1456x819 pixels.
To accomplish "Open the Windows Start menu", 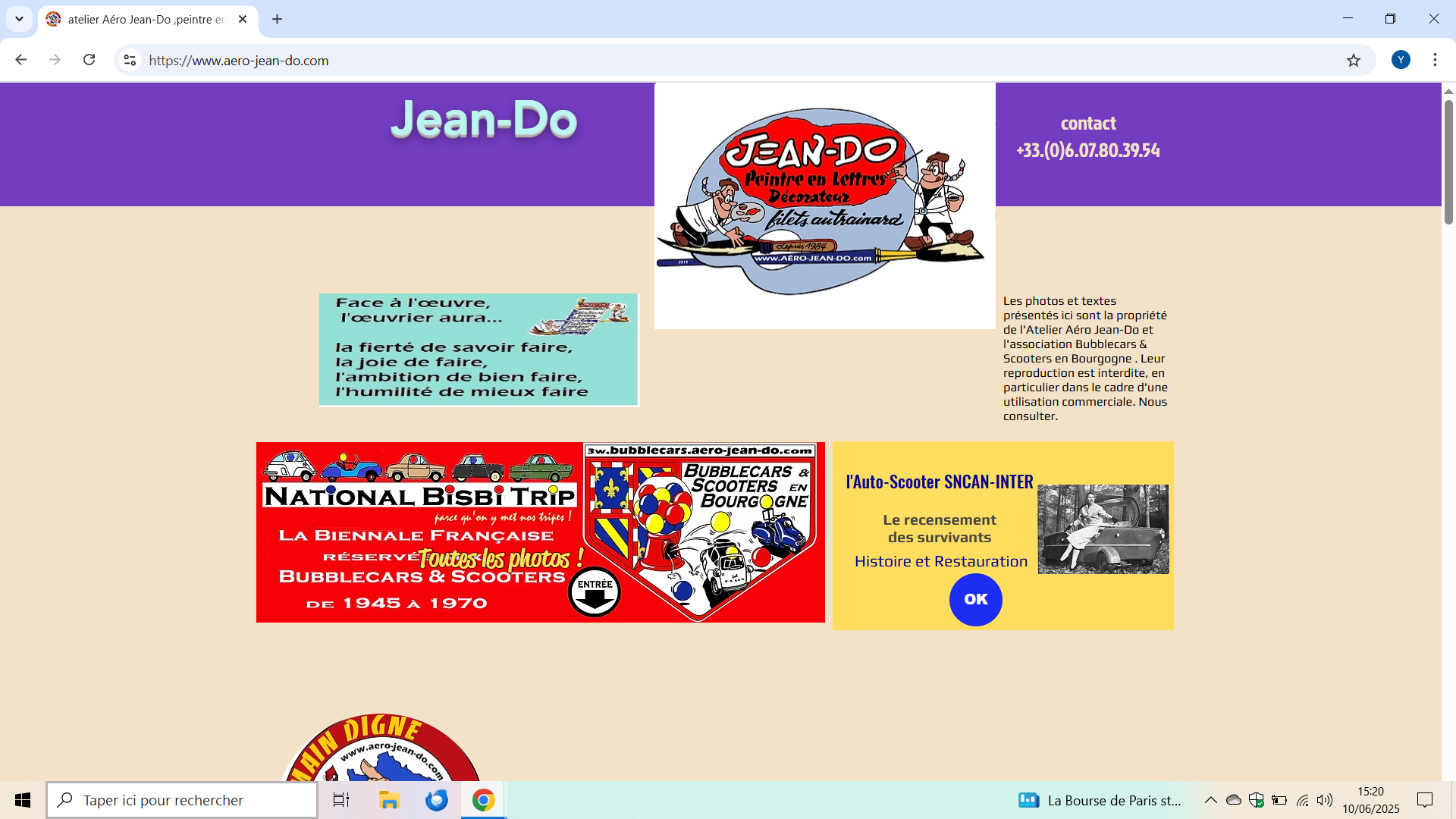I will click(x=23, y=800).
